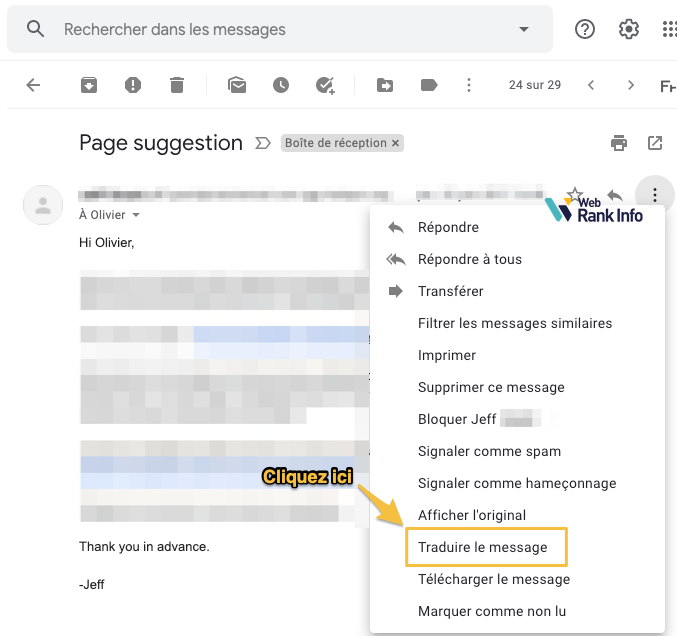677x636 pixels.
Task: Open toolbar three-dot more options
Action: (x=469, y=85)
